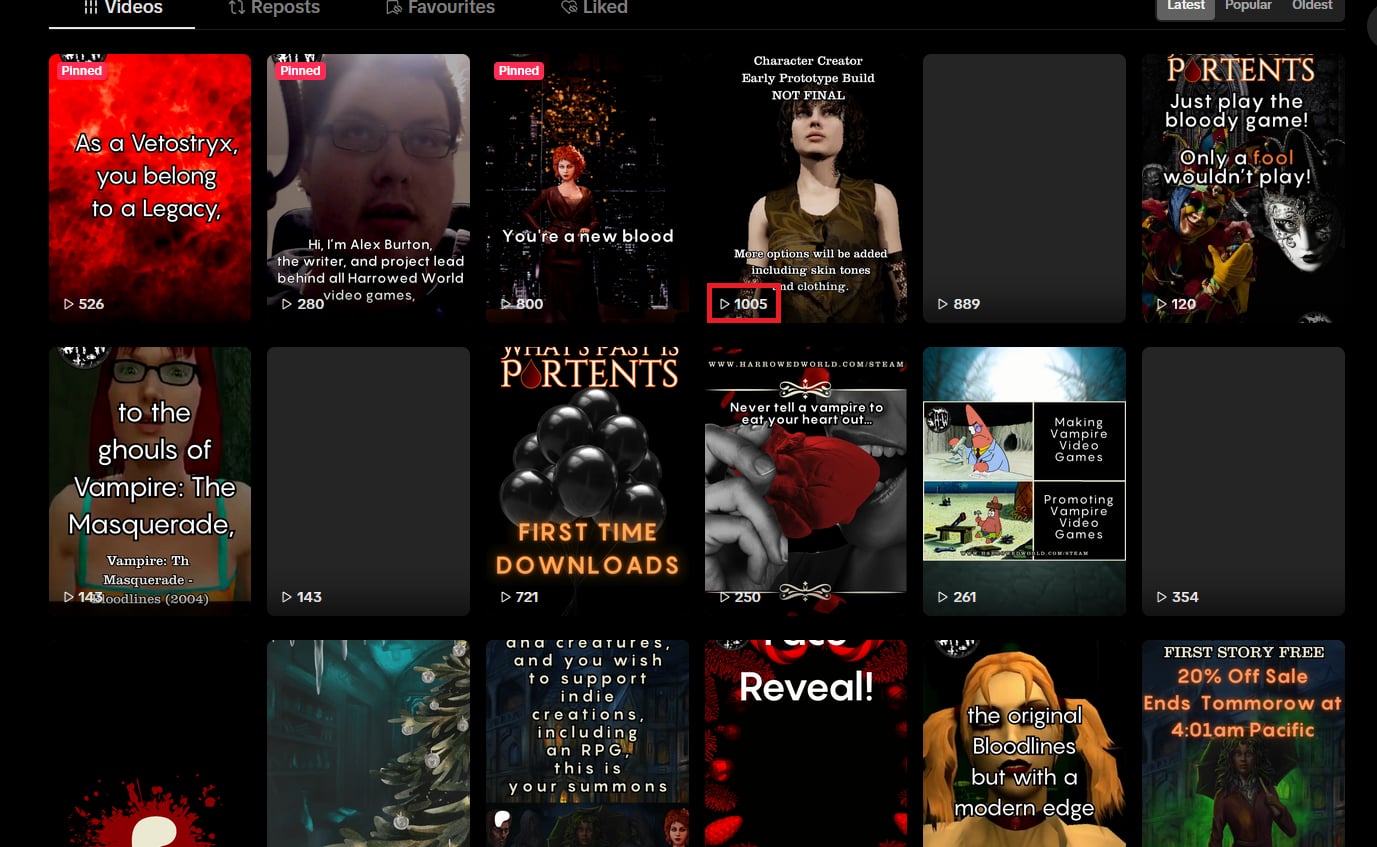Click the Pinned badge on the Vetostryx video
The height and width of the screenshot is (847, 1377).
(82, 71)
